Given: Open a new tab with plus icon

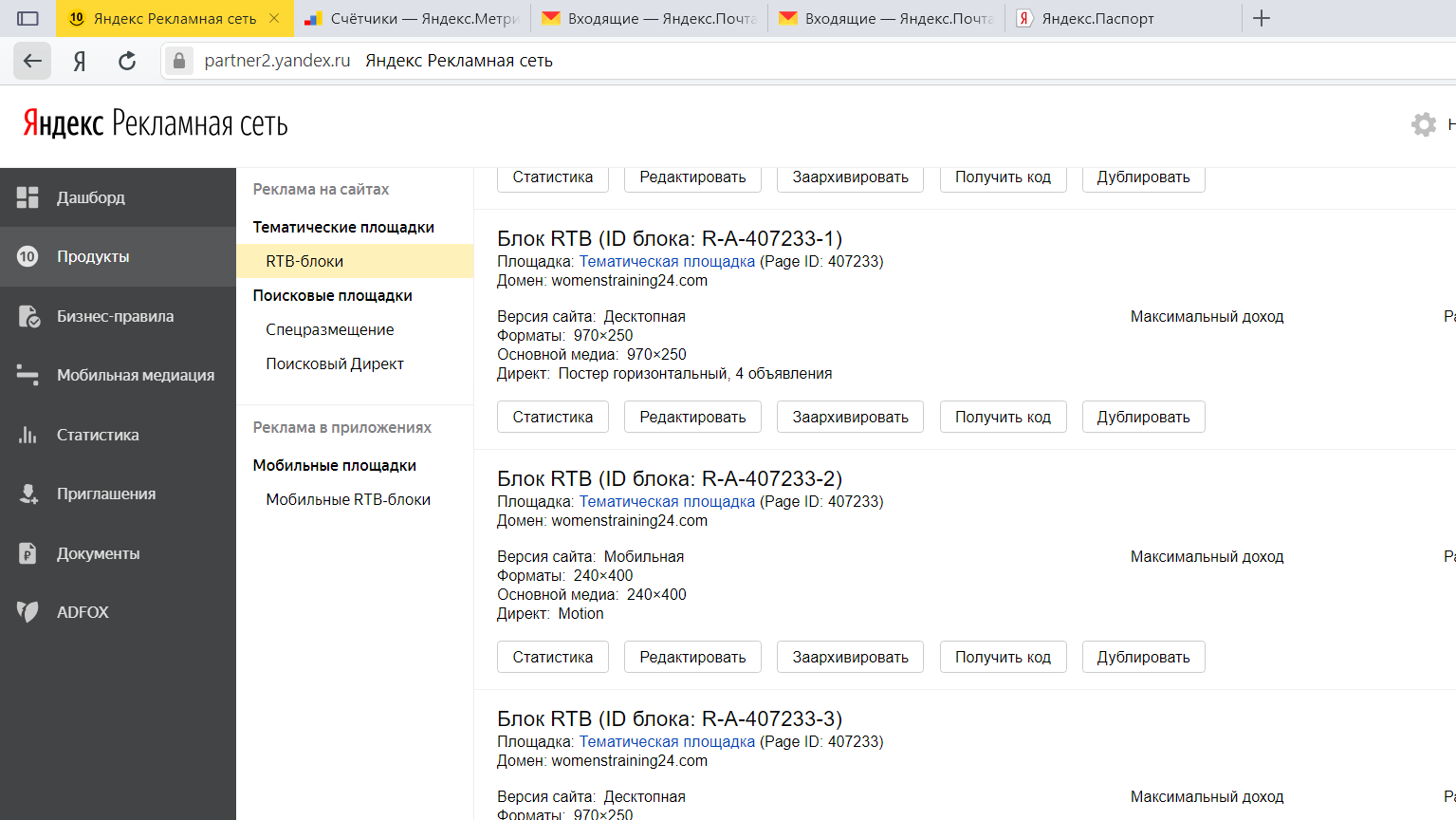Looking at the screenshot, I should tap(1262, 18).
